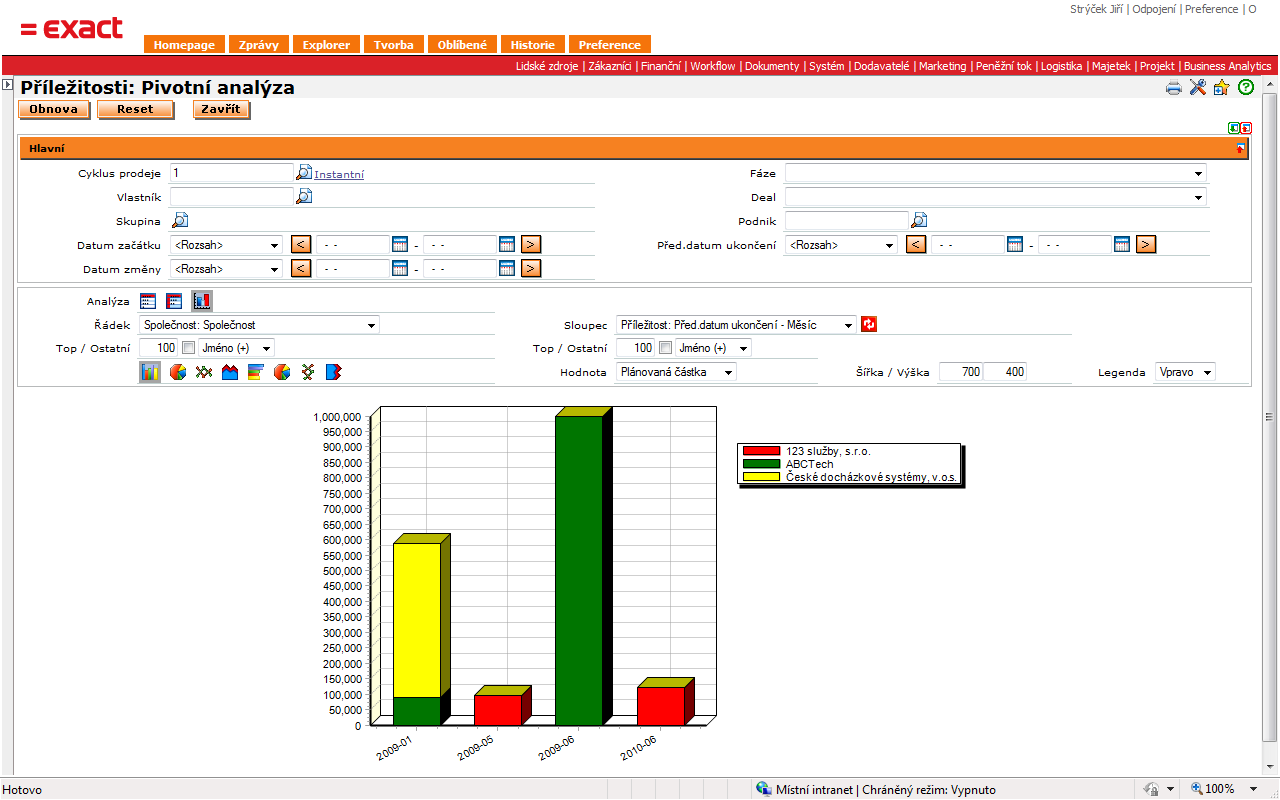
Task: Click the Odpojení link
Action: (1154, 9)
